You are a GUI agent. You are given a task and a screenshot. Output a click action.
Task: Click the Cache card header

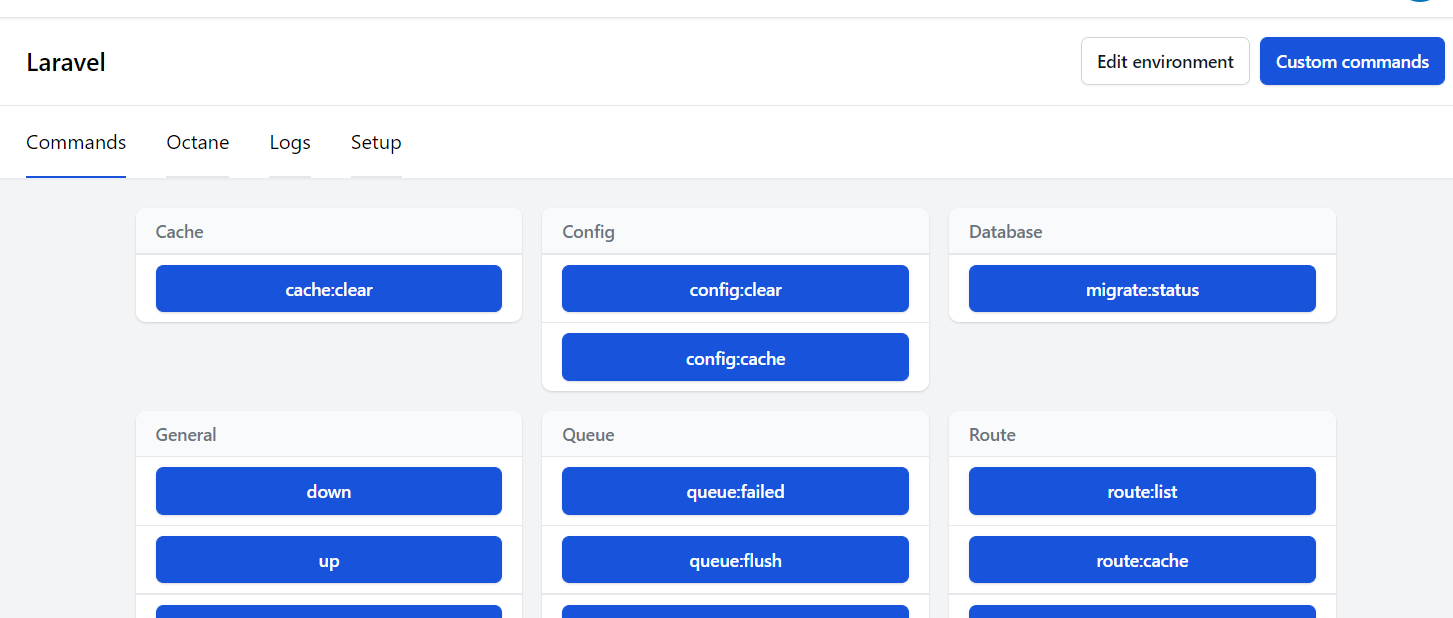(x=329, y=231)
